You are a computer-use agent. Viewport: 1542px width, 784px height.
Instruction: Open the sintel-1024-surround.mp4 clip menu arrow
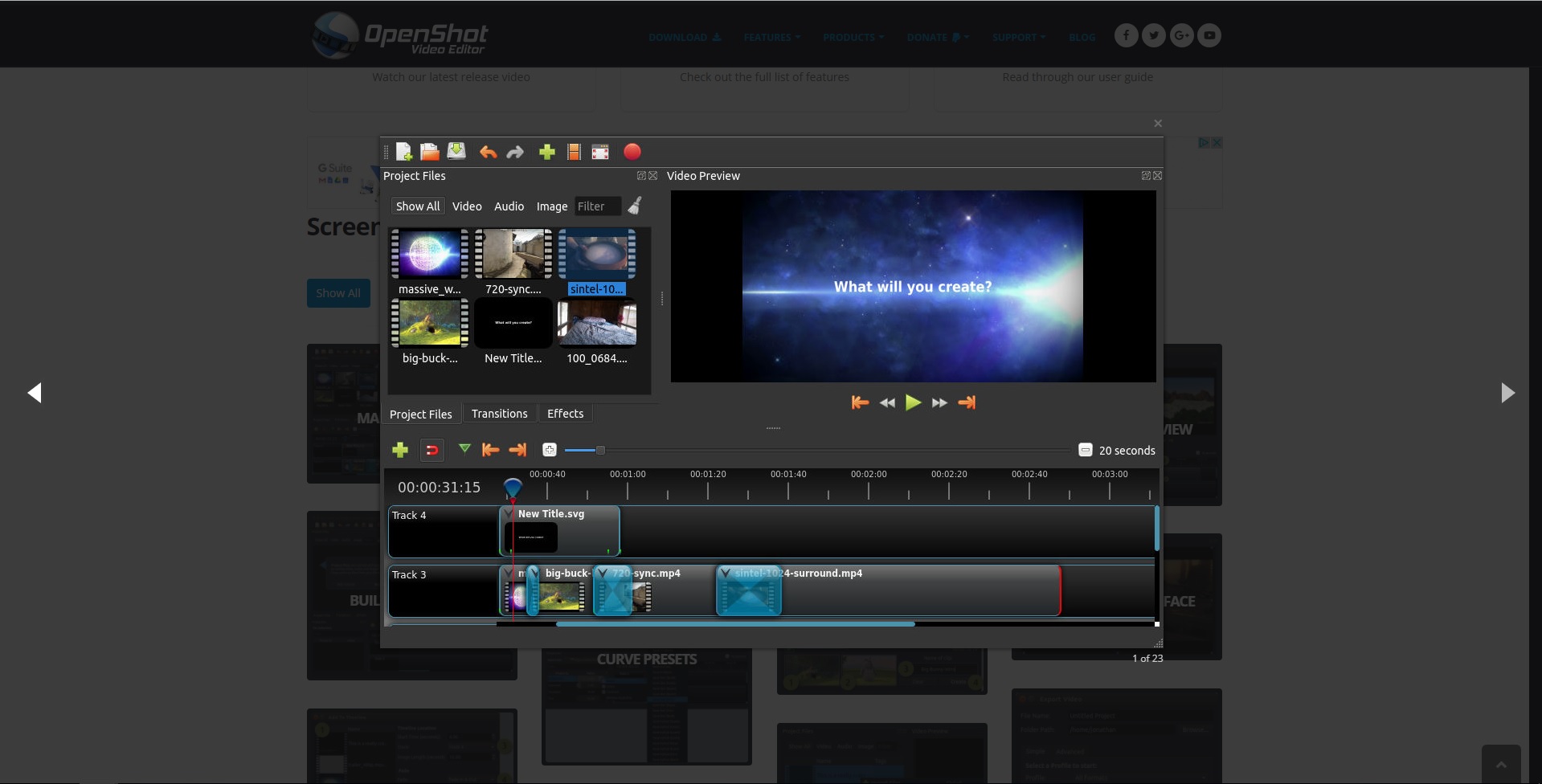[x=726, y=573]
